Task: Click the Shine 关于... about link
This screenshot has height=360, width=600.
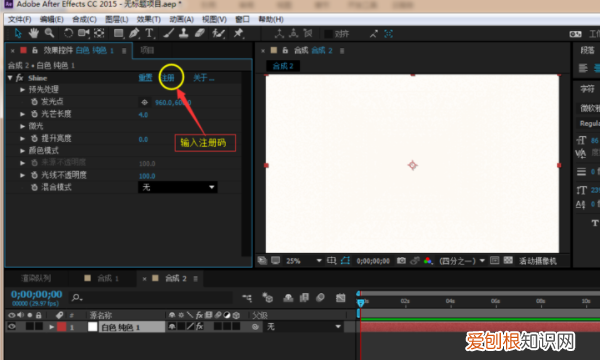Action: click(x=204, y=78)
